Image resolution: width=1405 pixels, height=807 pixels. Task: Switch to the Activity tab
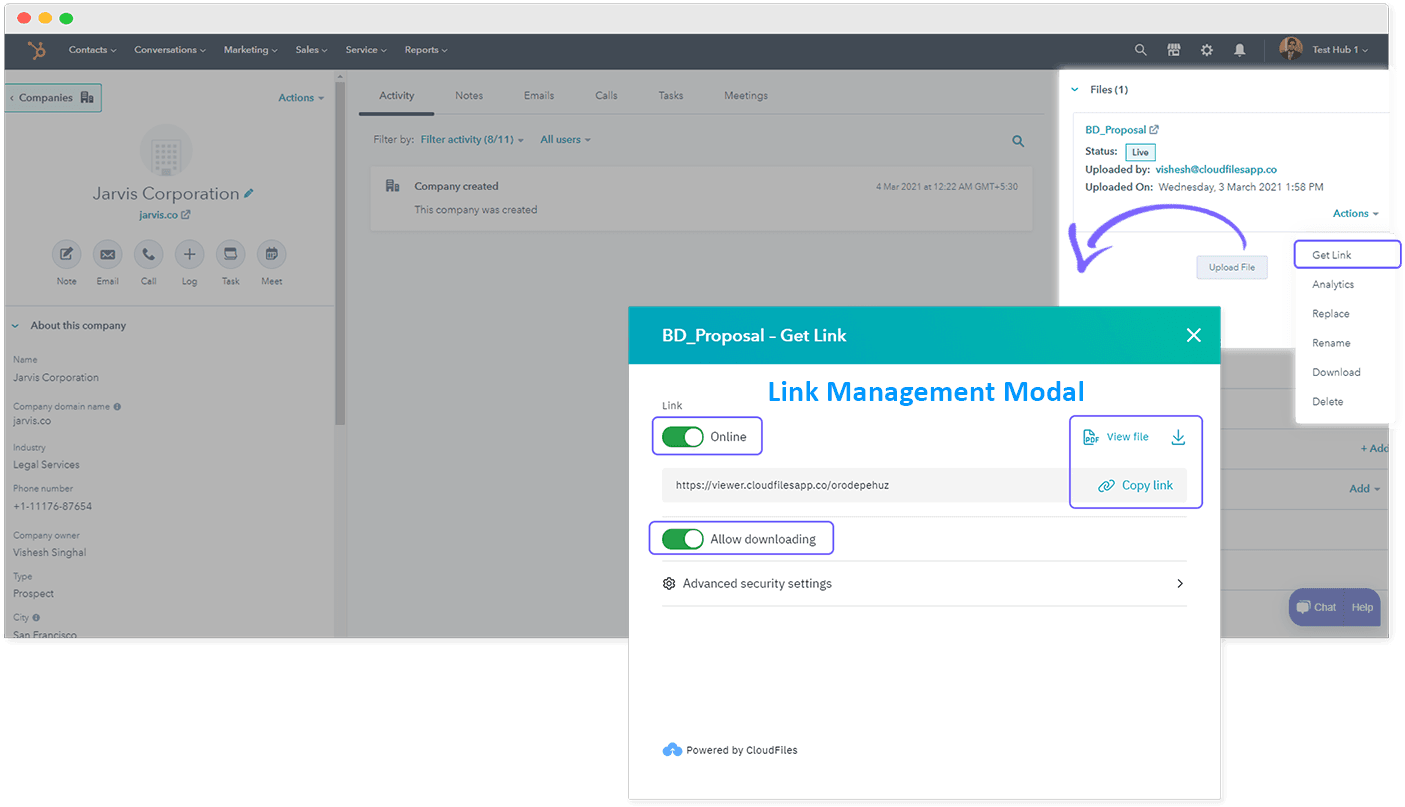(x=397, y=96)
